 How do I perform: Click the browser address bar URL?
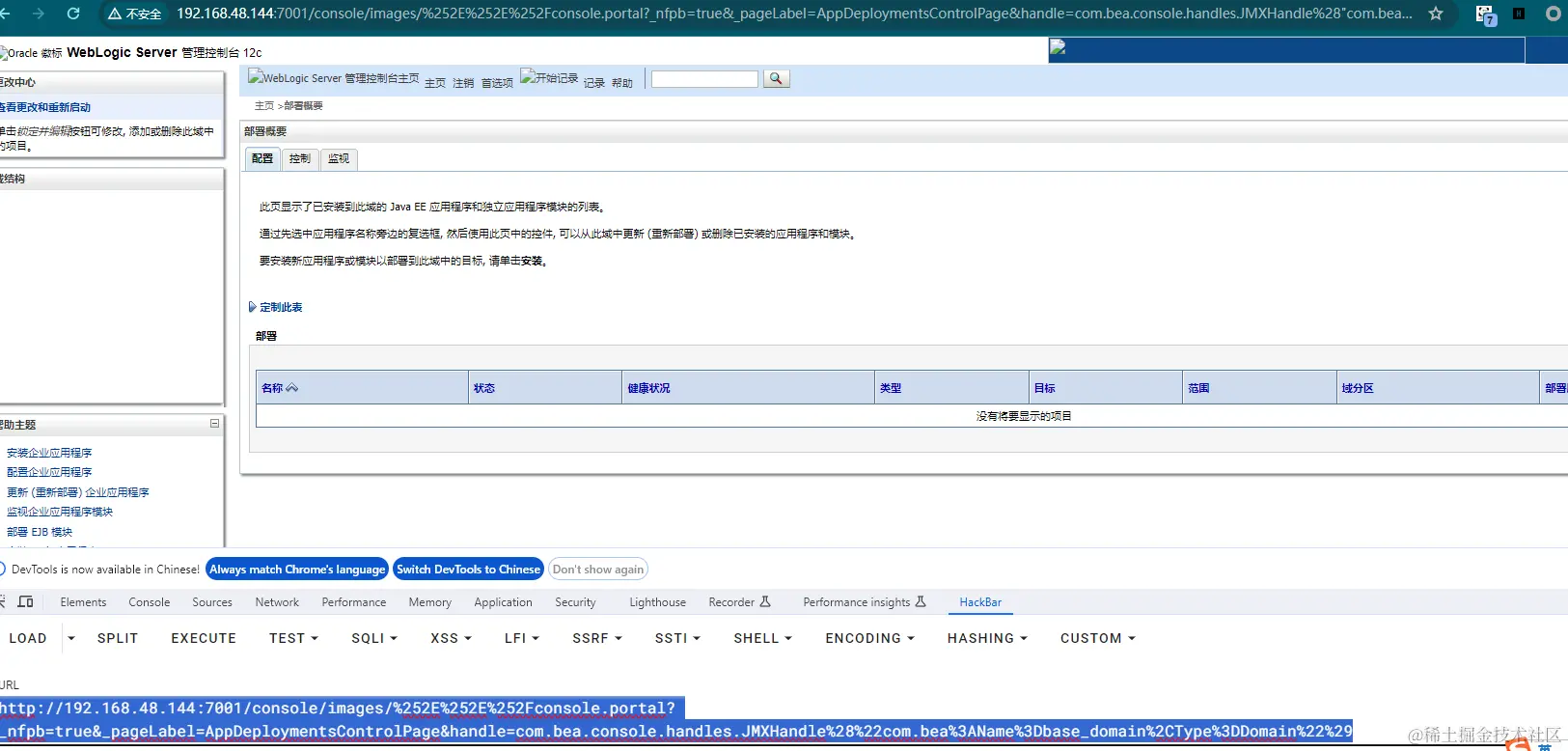tap(793, 14)
